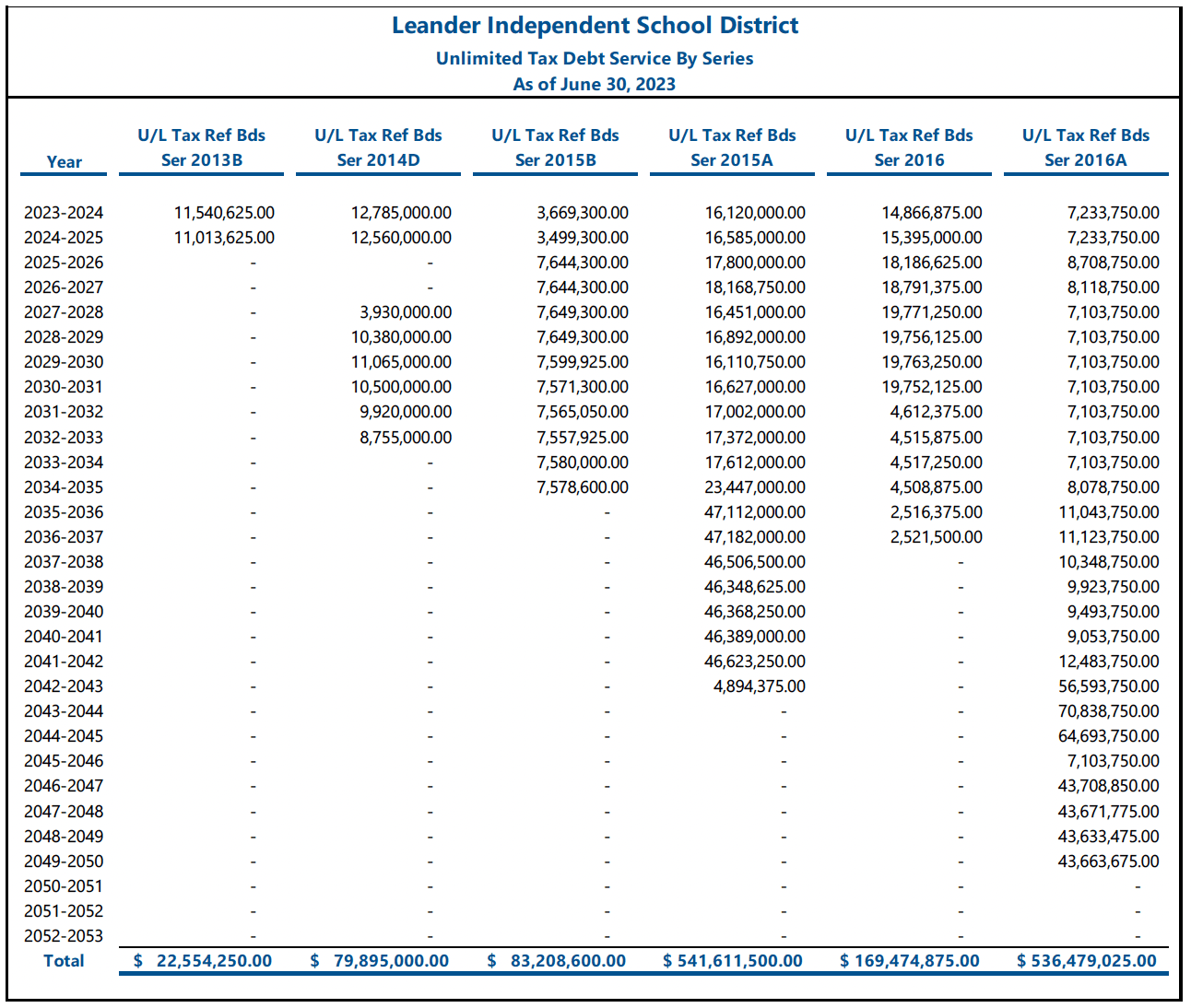Image resolution: width=1191 pixels, height=1008 pixels.
Task: Click value 16,120,000.00 in Ser 2015A
Action: tap(755, 213)
